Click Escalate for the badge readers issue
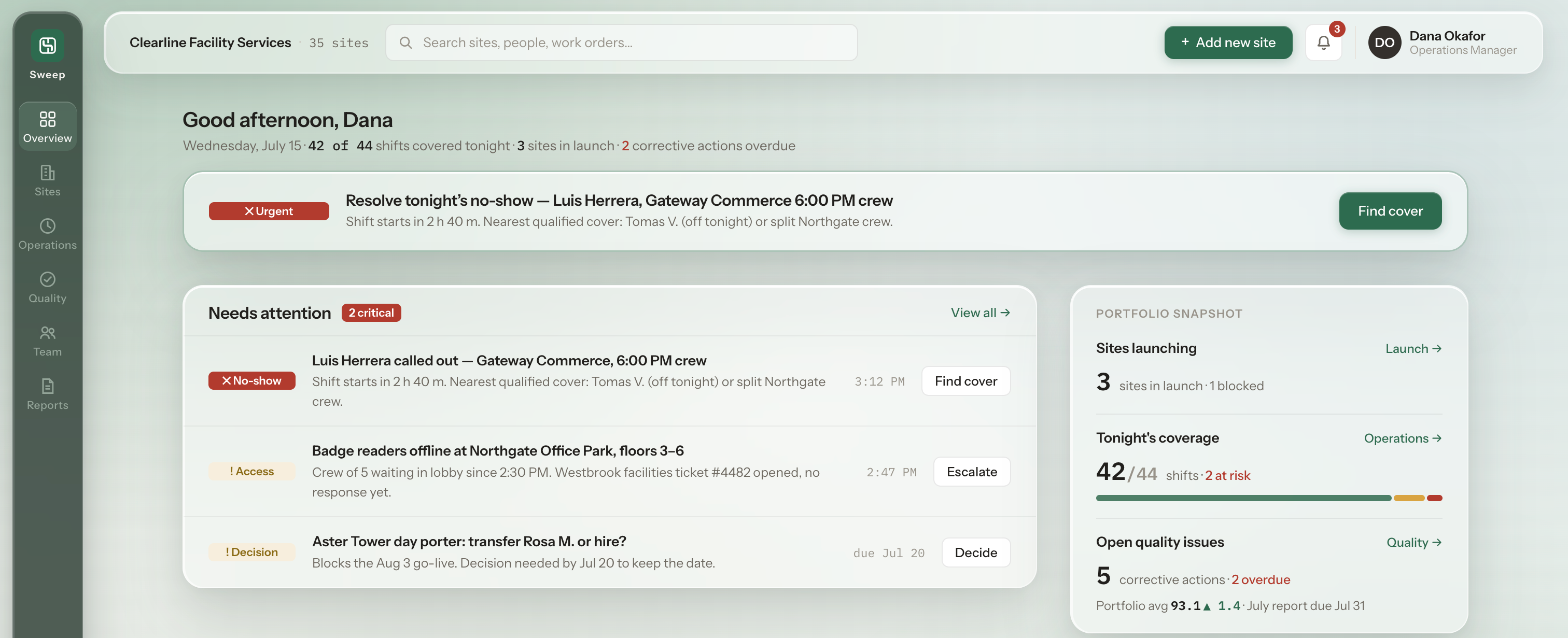This screenshot has width=1568, height=638. [972, 471]
